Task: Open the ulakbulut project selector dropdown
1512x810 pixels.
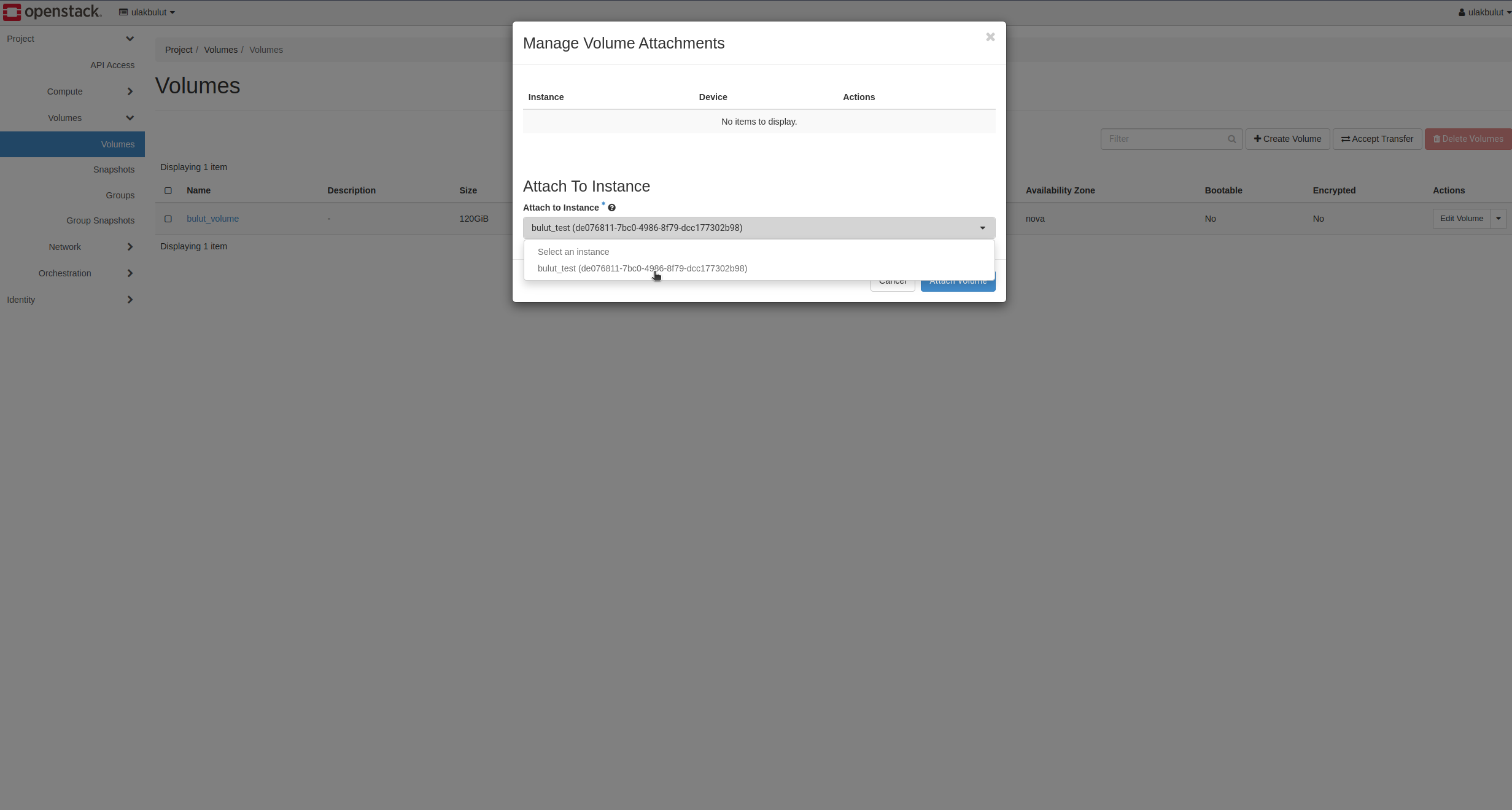Action: coord(147,12)
